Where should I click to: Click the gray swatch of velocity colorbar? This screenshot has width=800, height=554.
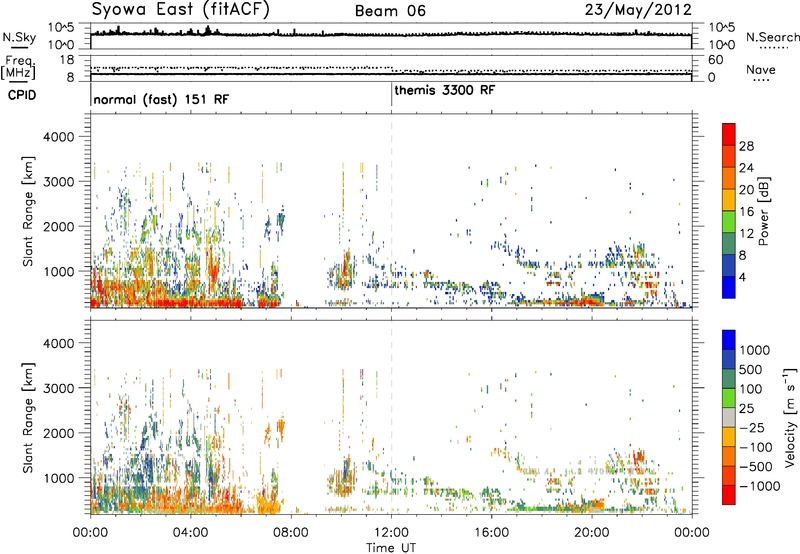[729, 417]
